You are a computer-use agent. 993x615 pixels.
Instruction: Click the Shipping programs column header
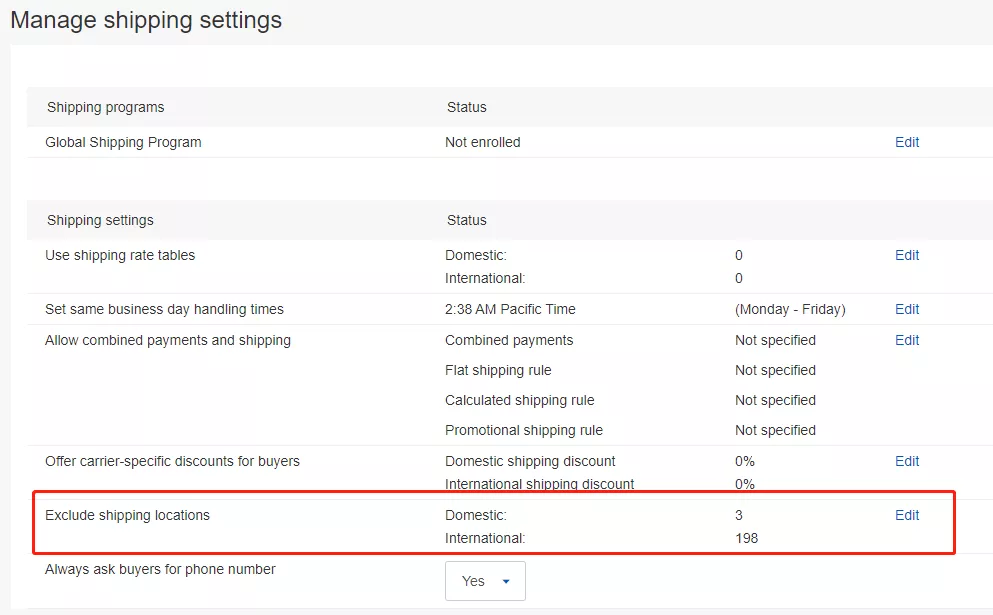pyautogui.click(x=105, y=107)
